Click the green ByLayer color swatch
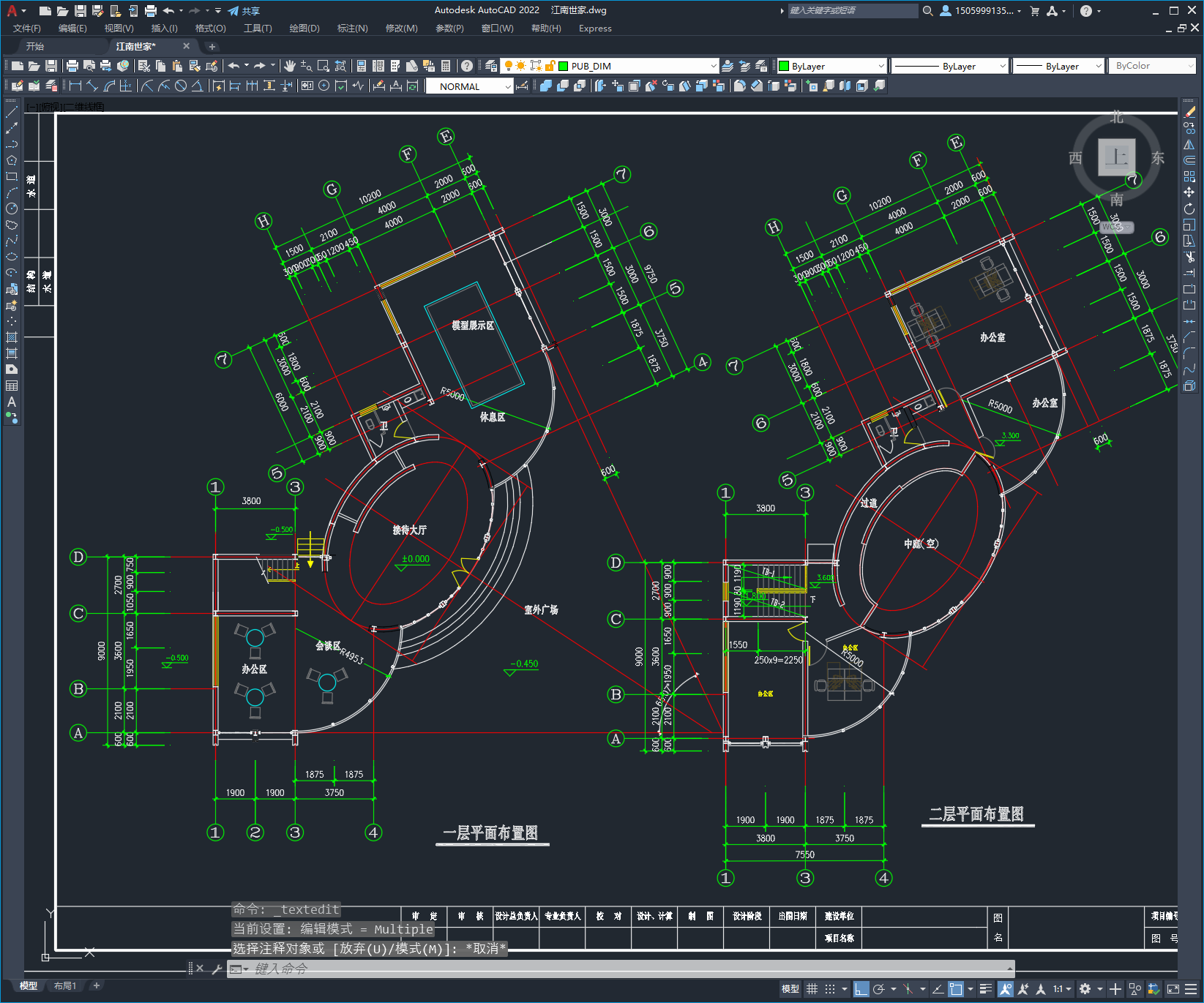1204x1003 pixels. 784,66
